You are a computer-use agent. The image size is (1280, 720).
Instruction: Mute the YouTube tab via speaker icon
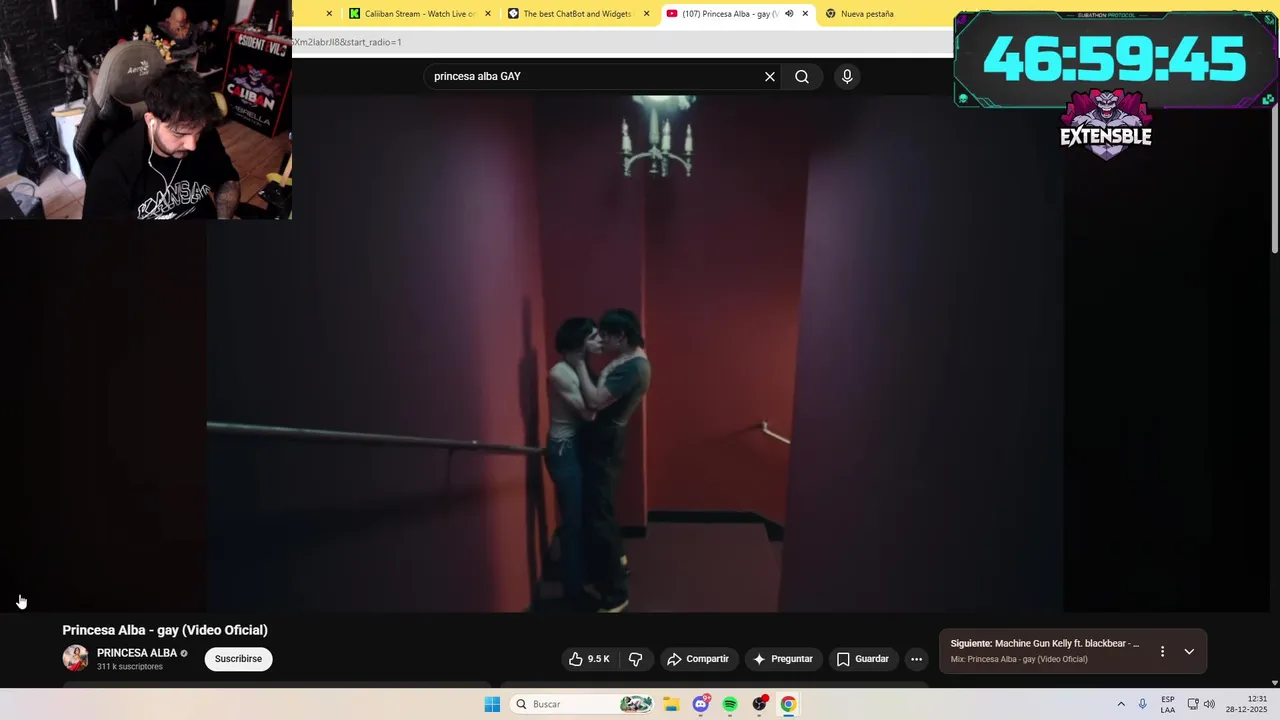pos(789,14)
